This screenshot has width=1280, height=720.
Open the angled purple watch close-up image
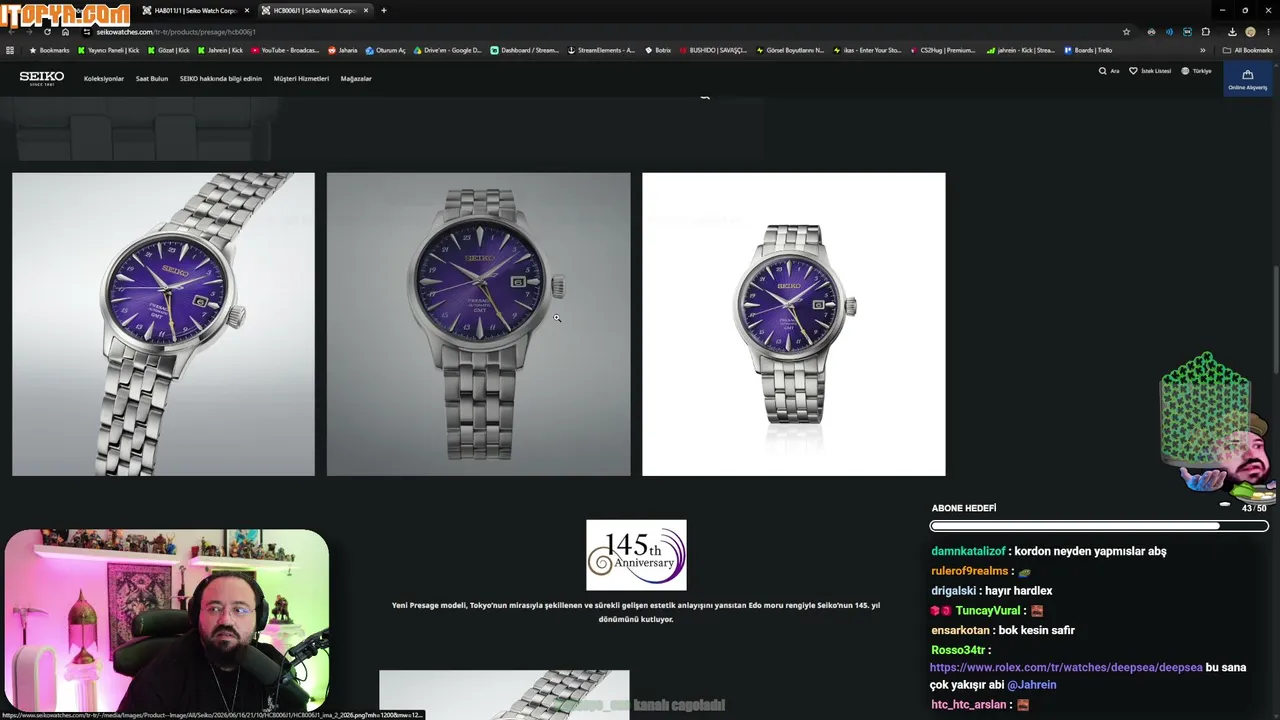163,324
